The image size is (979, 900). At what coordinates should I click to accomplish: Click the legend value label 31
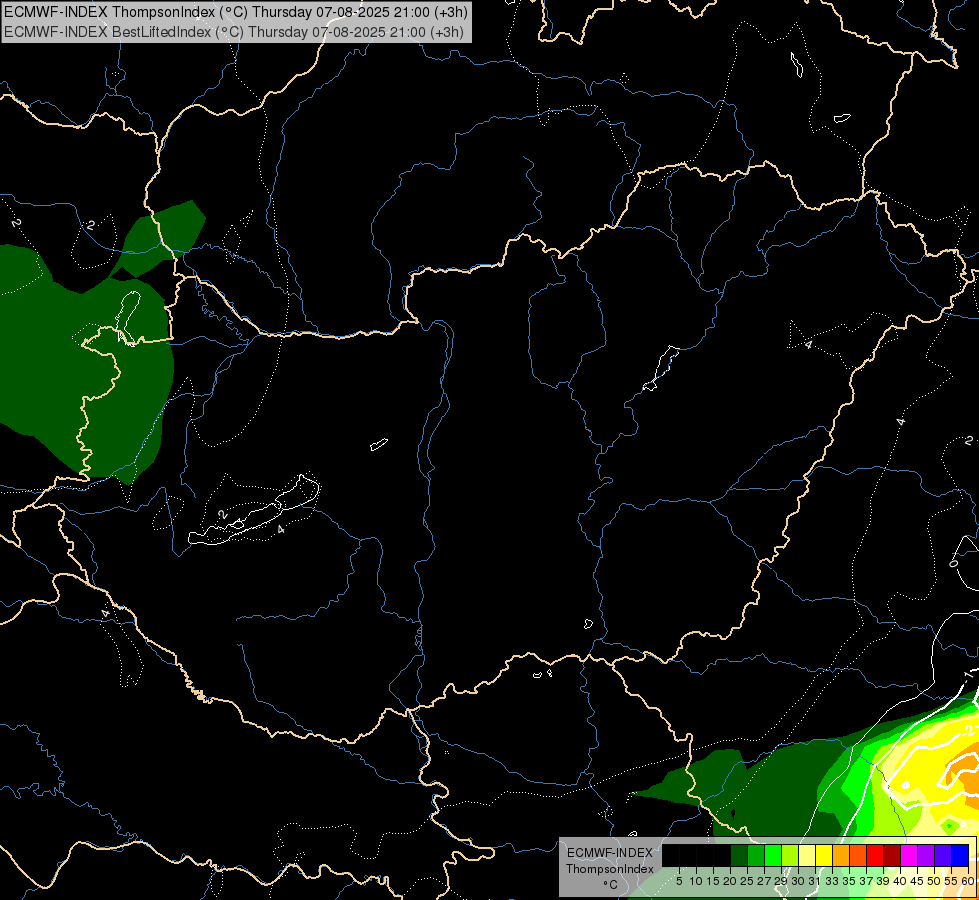click(815, 881)
